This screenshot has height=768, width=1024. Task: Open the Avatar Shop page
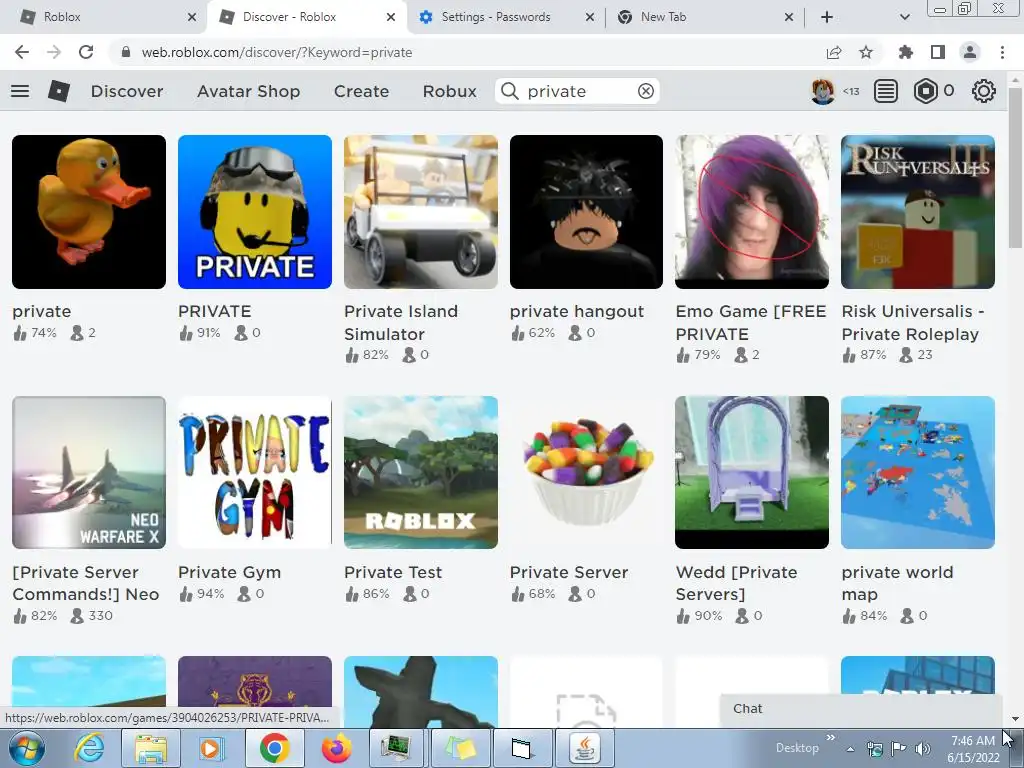(248, 91)
